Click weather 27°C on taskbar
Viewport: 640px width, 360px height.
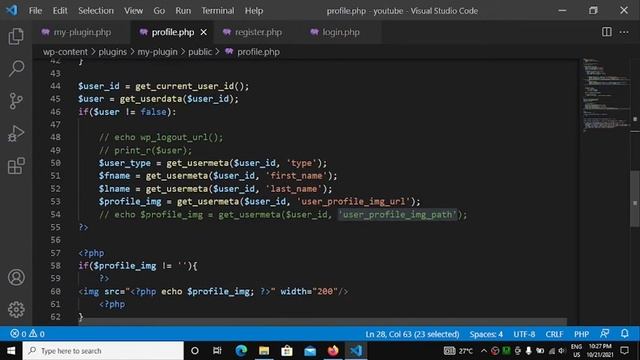[x=458, y=351]
